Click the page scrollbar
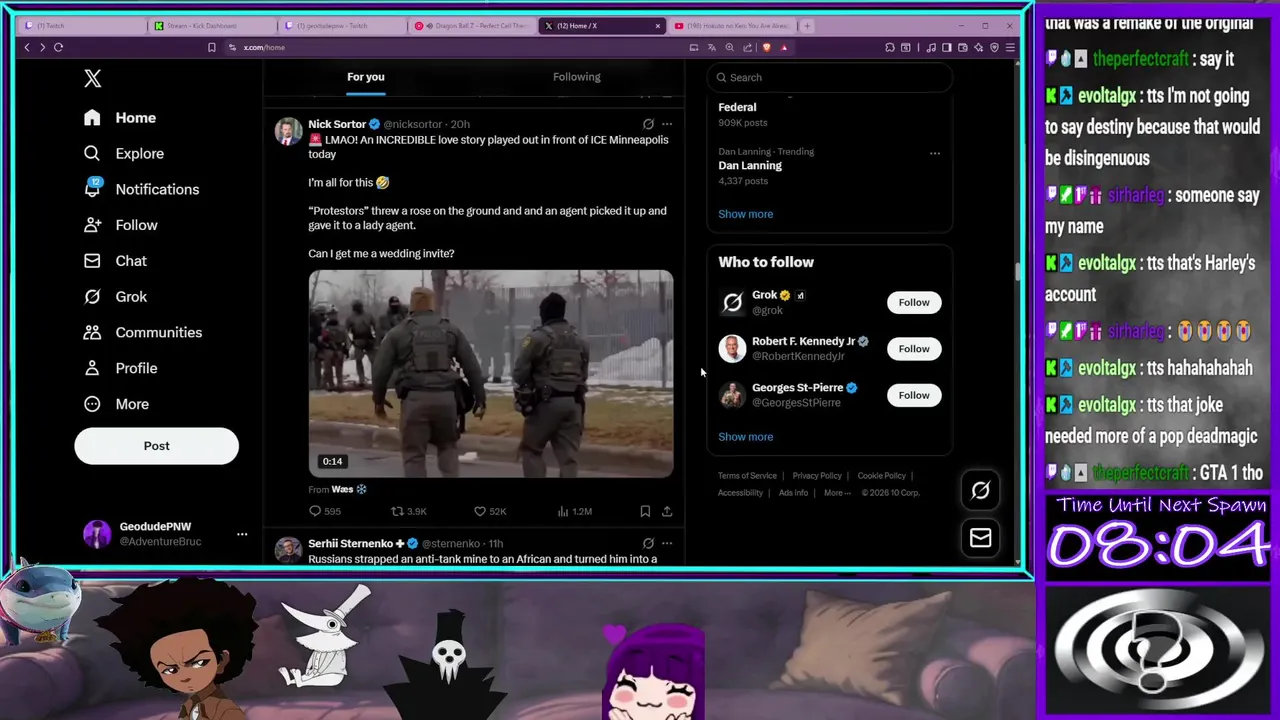Image resolution: width=1280 pixels, height=720 pixels. click(1018, 270)
